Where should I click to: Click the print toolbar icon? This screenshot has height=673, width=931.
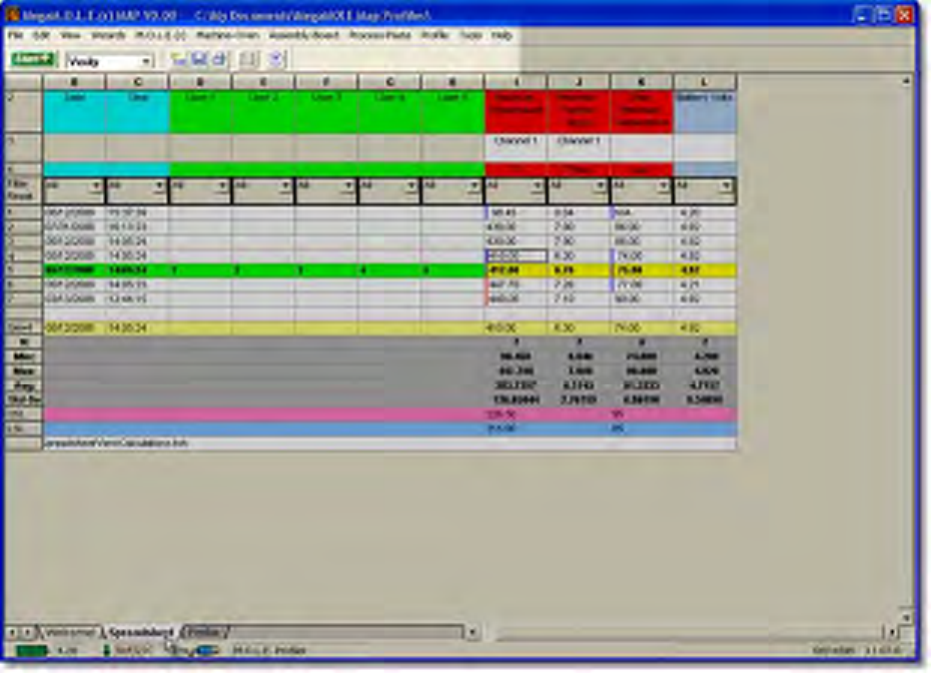[220, 59]
